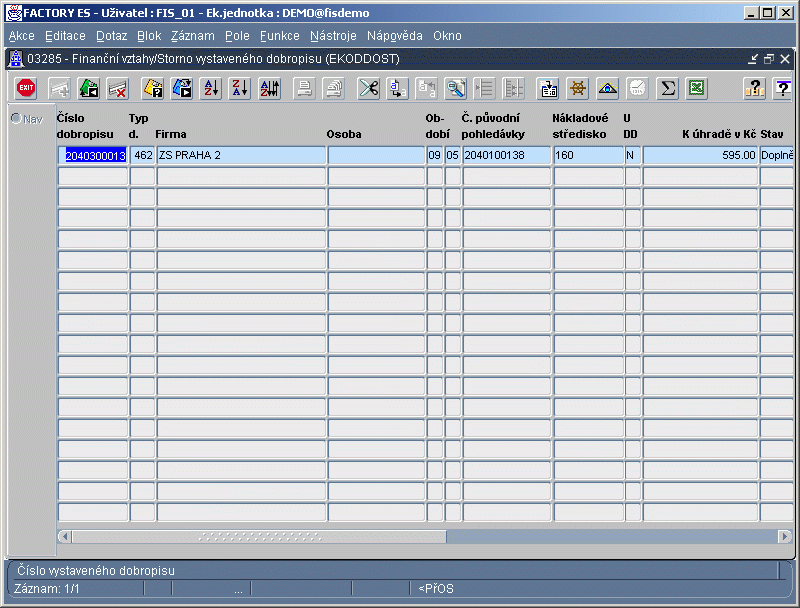The height and width of the screenshot is (608, 800).
Task: Click the scissors cut icon
Action: [368, 88]
